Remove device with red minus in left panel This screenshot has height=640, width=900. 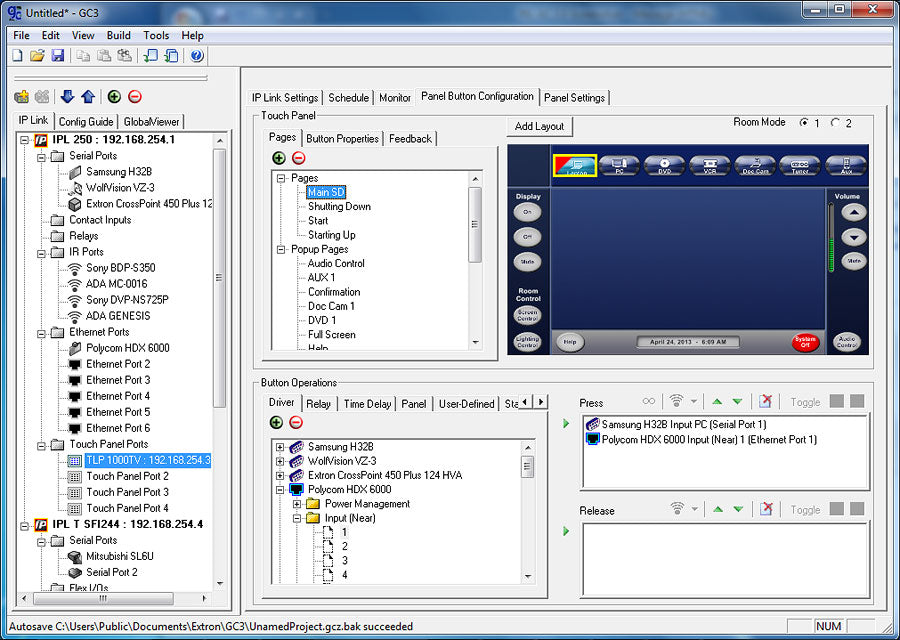click(x=135, y=96)
